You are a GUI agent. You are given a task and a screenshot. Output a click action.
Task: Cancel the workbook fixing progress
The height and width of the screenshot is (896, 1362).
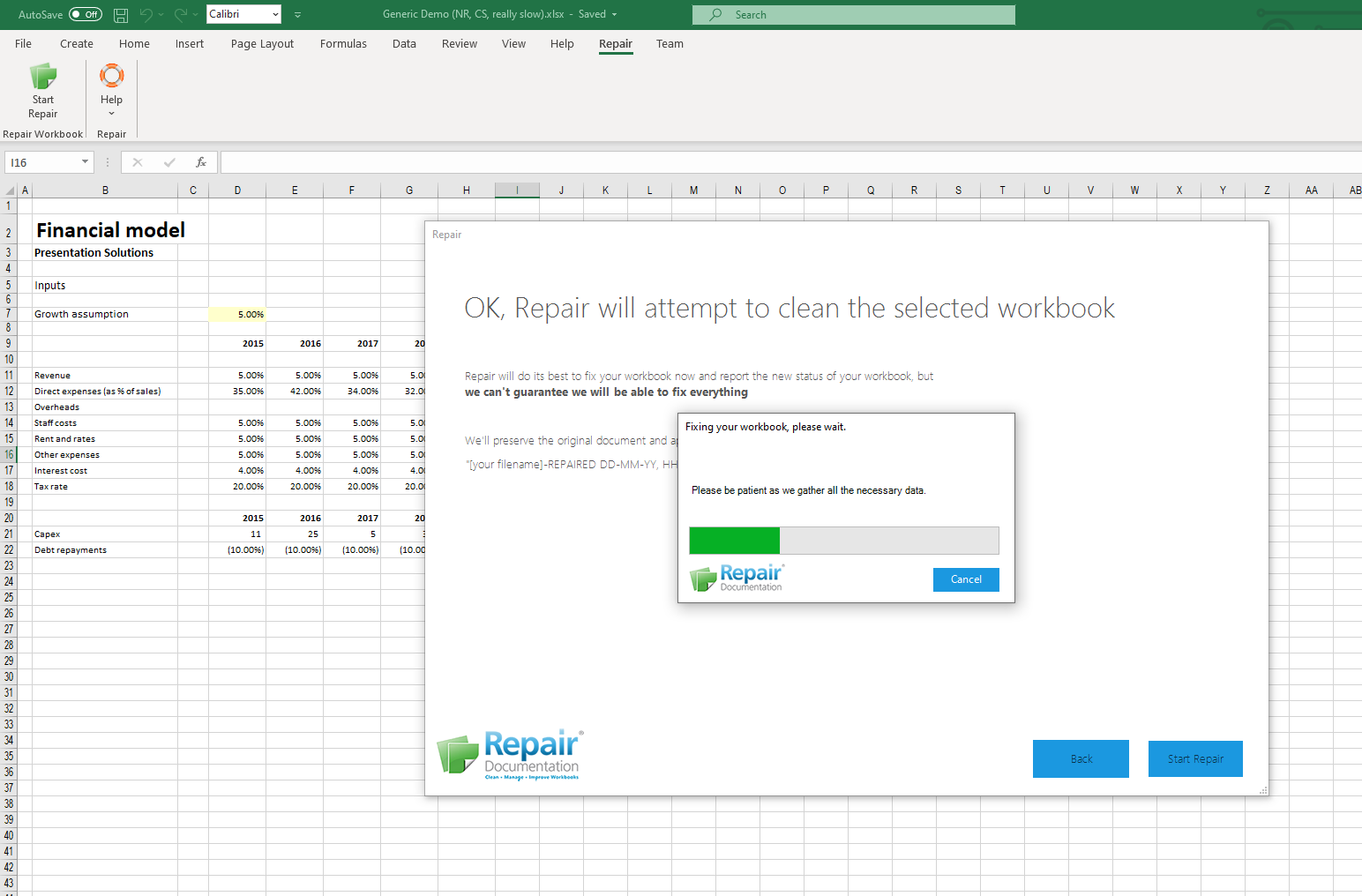coord(966,579)
